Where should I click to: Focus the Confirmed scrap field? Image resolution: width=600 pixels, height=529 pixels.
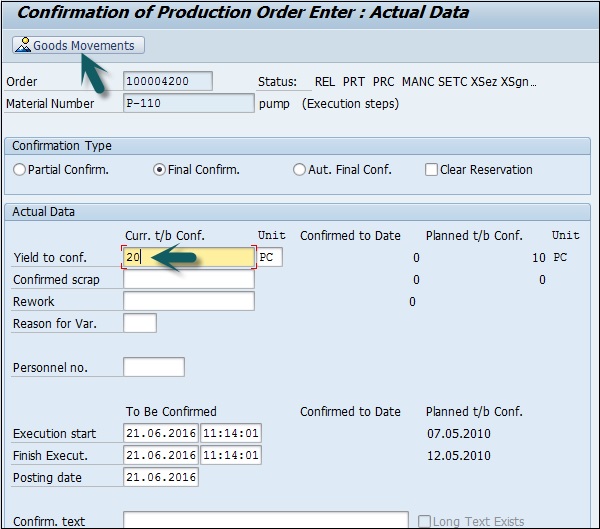click(188, 280)
